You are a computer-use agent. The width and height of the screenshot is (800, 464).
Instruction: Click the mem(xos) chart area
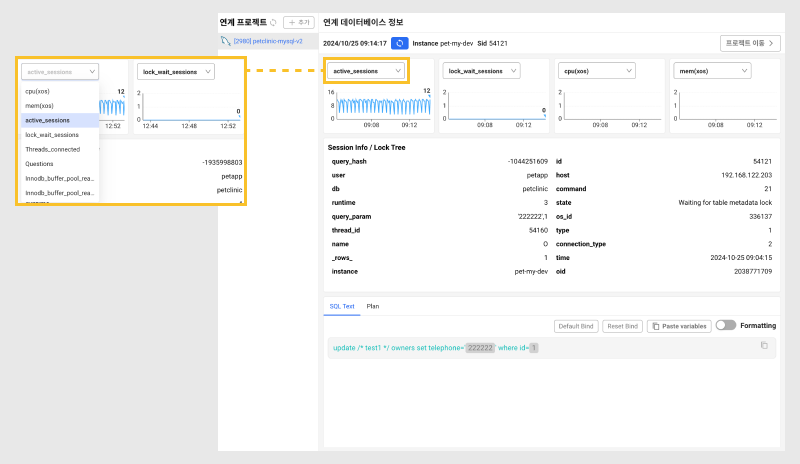tap(725, 106)
